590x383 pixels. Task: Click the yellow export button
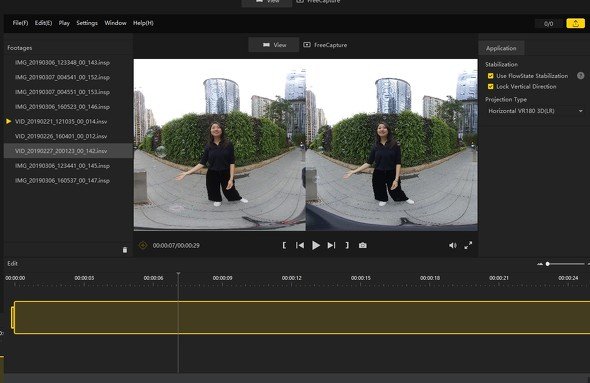click(575, 24)
